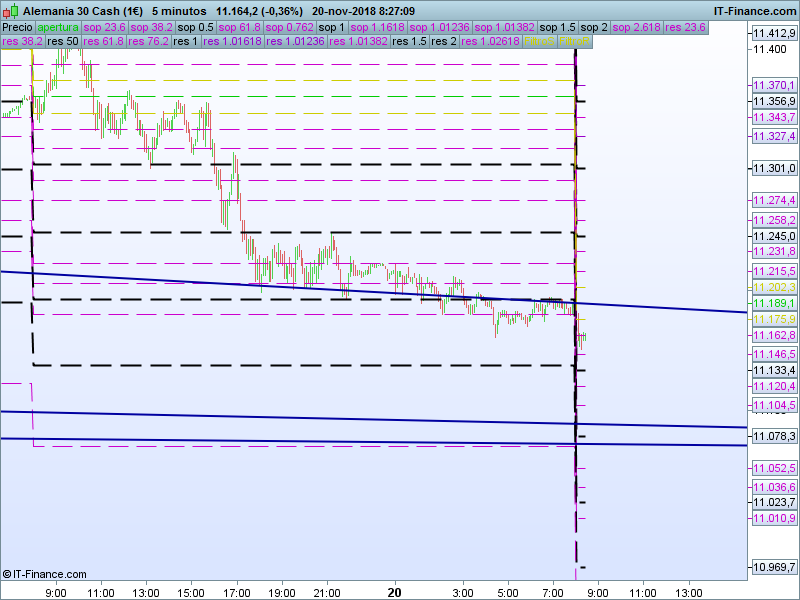Screen dimensions: 800x600
Task: Select the green apertura label
Action: click(57, 27)
